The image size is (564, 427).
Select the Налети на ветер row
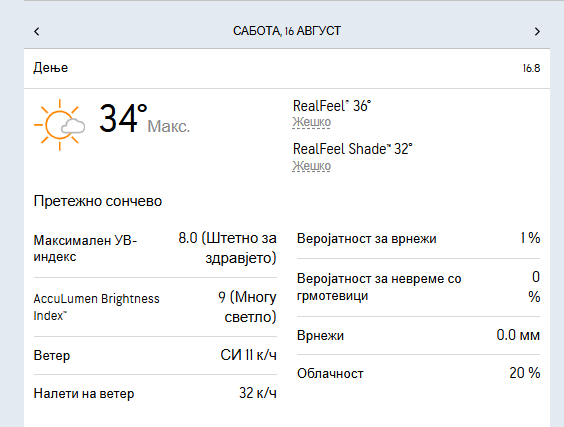click(155, 393)
